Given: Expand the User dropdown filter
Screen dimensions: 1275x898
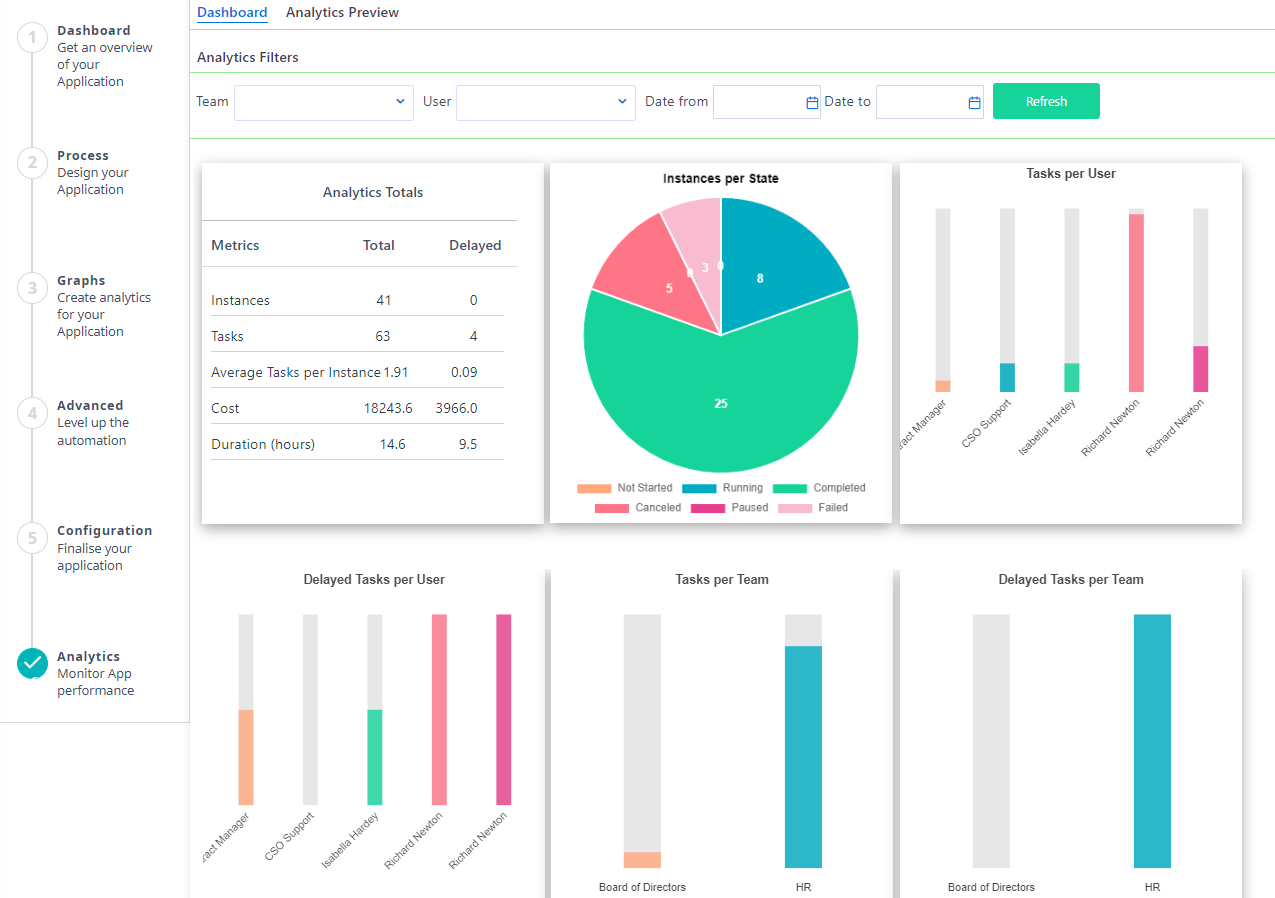Looking at the screenshot, I should pos(545,102).
